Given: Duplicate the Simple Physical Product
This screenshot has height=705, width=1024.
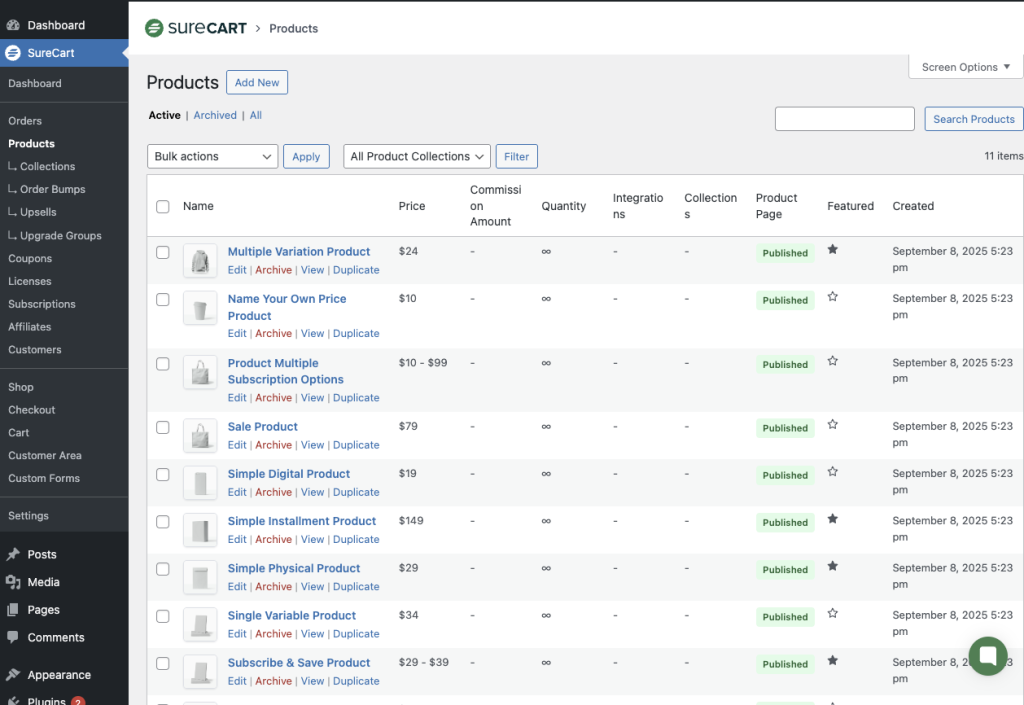Looking at the screenshot, I should (x=356, y=587).
